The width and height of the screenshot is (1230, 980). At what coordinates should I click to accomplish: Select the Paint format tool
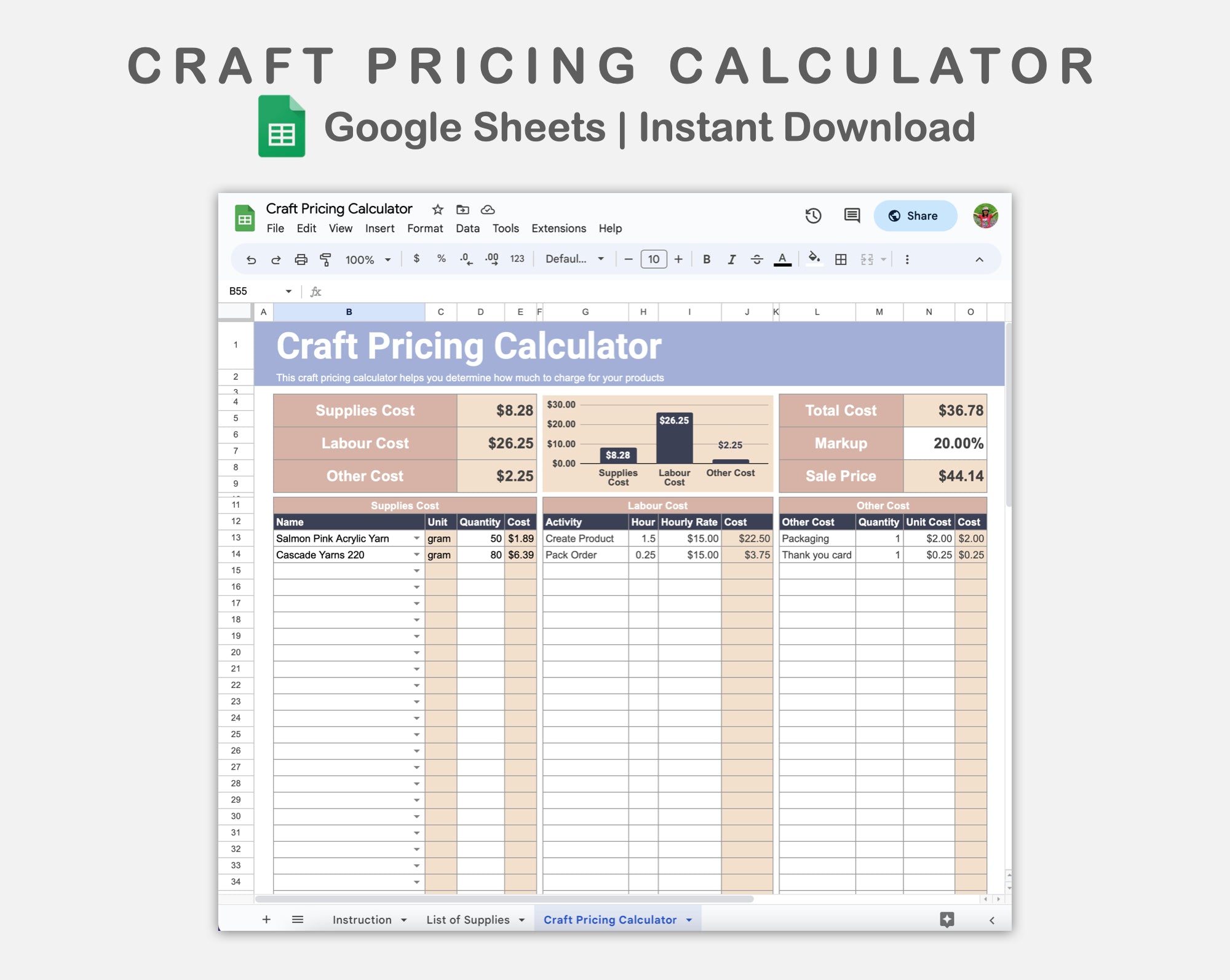click(325, 259)
